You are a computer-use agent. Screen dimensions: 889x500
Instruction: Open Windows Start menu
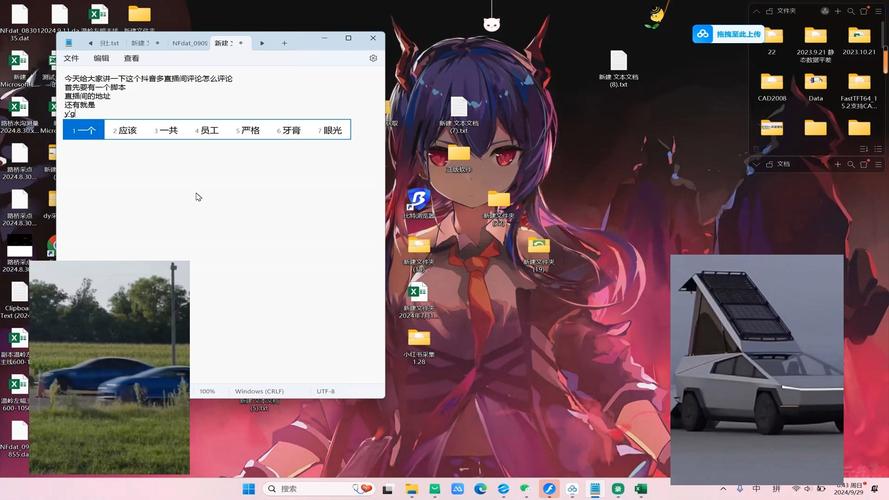click(248, 489)
